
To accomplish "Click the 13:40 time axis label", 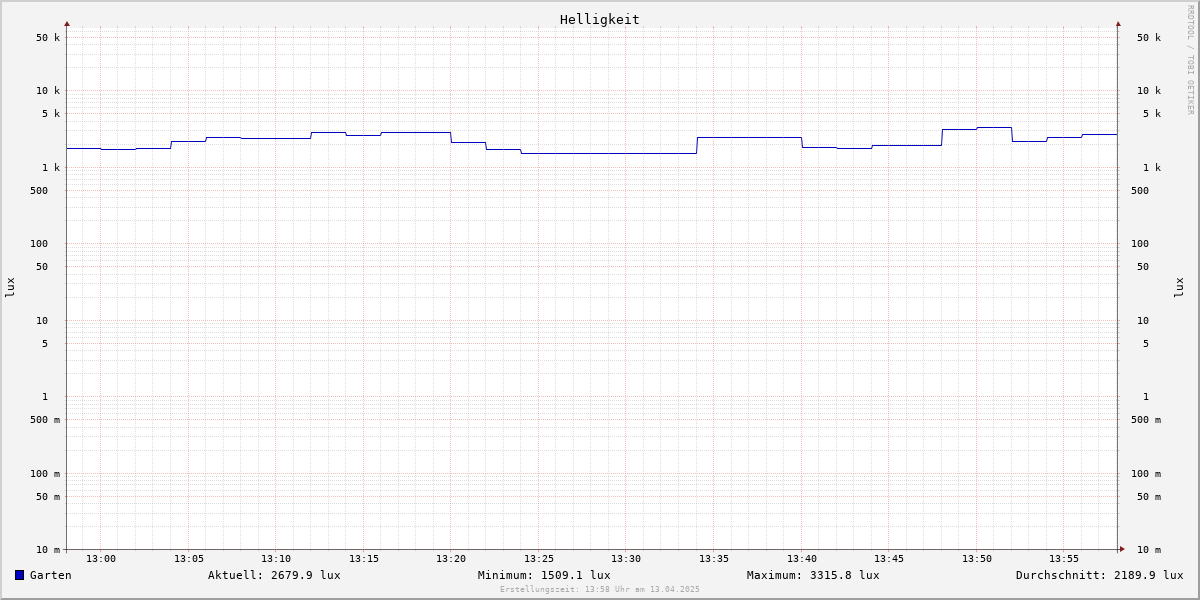I will [x=802, y=559].
